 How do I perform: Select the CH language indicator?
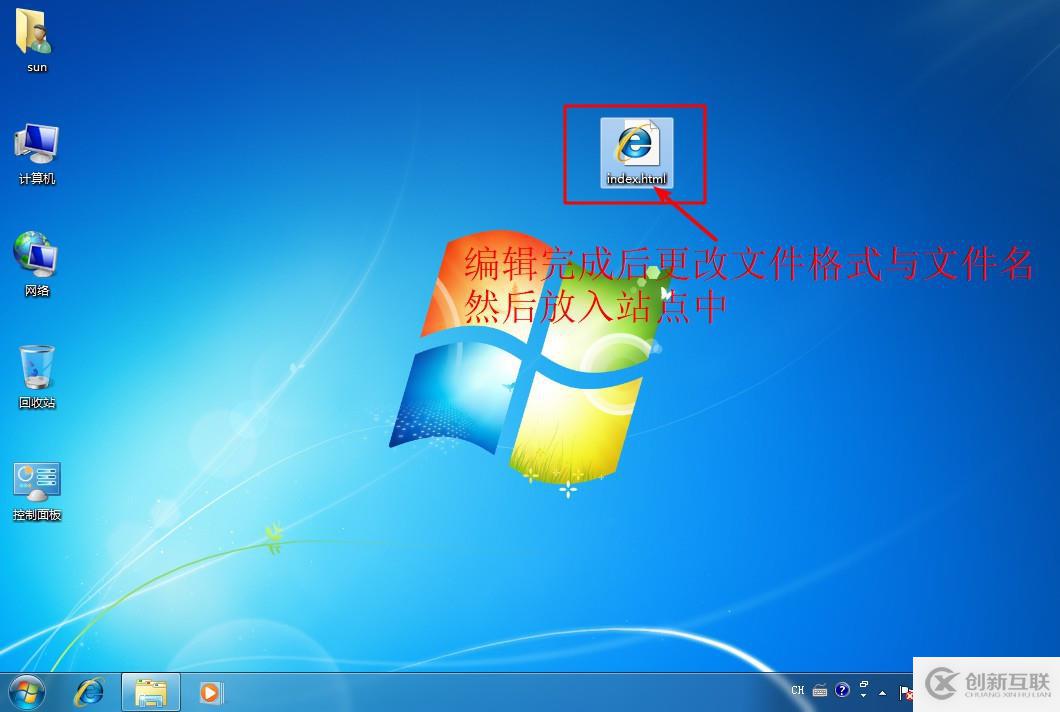(797, 690)
